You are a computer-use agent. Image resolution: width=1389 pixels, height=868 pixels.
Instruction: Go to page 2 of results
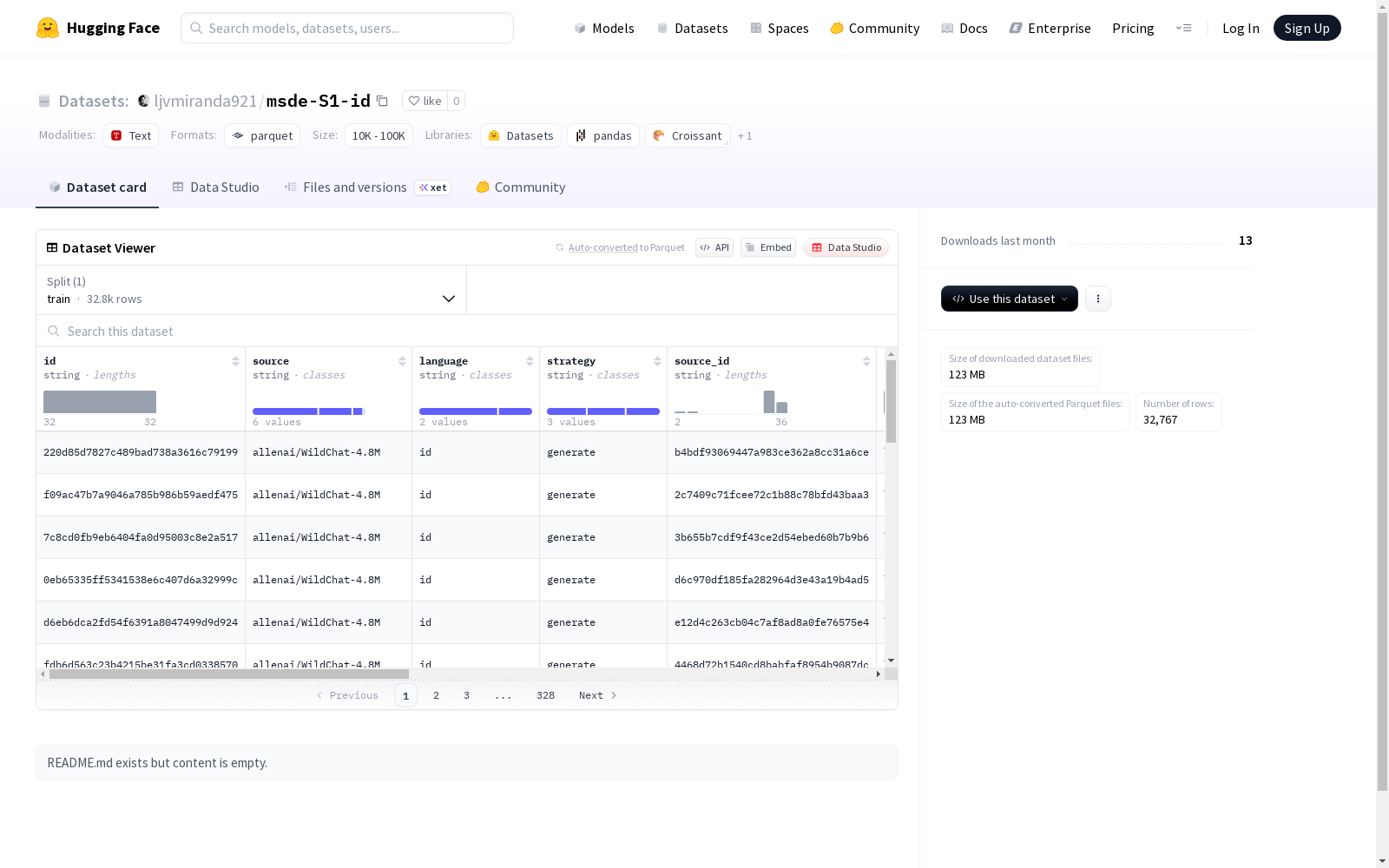tap(436, 695)
